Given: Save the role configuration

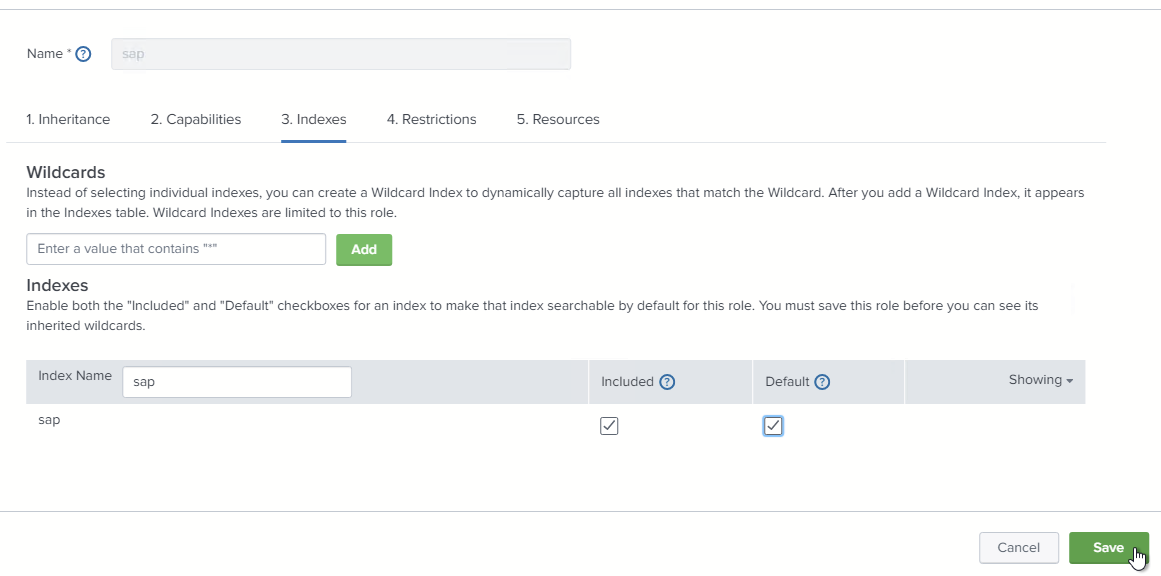Looking at the screenshot, I should 1109,547.
